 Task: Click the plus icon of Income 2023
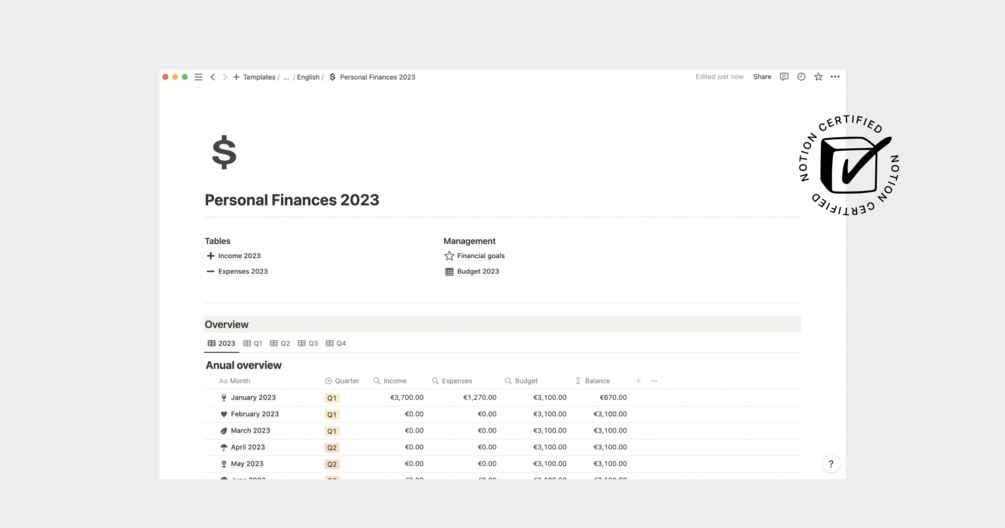click(210, 256)
